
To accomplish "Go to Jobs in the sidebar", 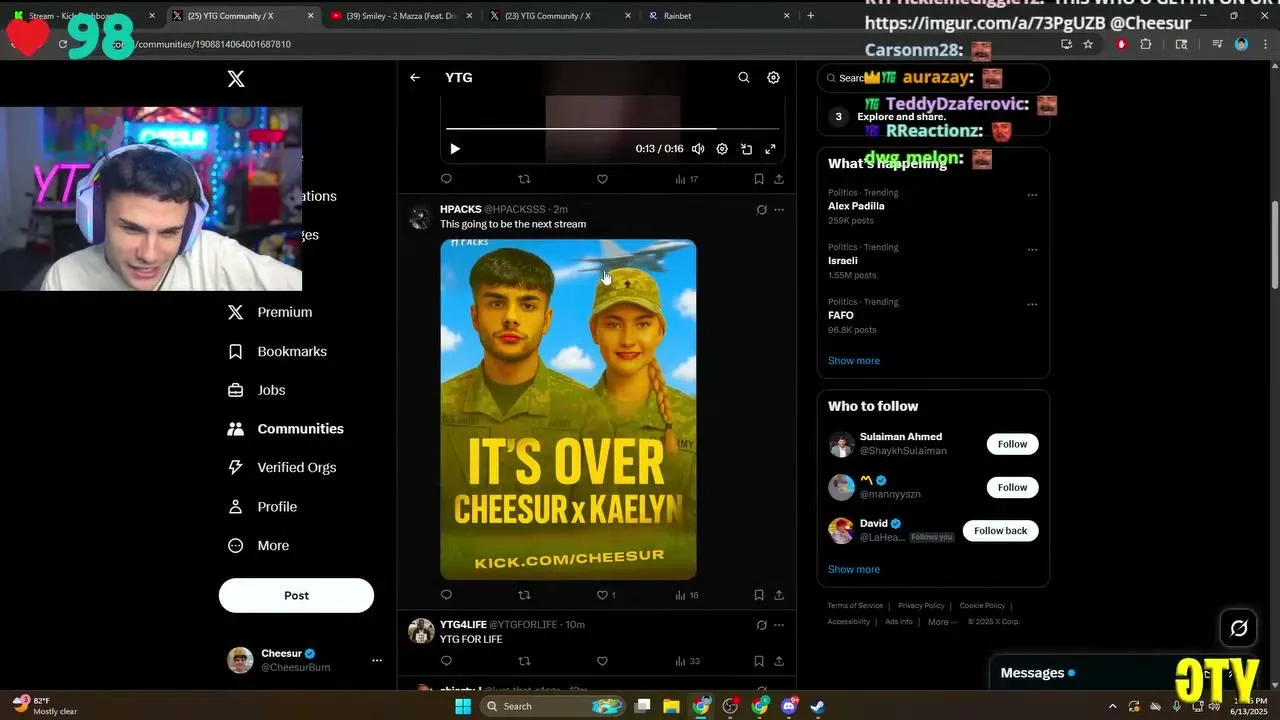I will (x=257, y=390).
